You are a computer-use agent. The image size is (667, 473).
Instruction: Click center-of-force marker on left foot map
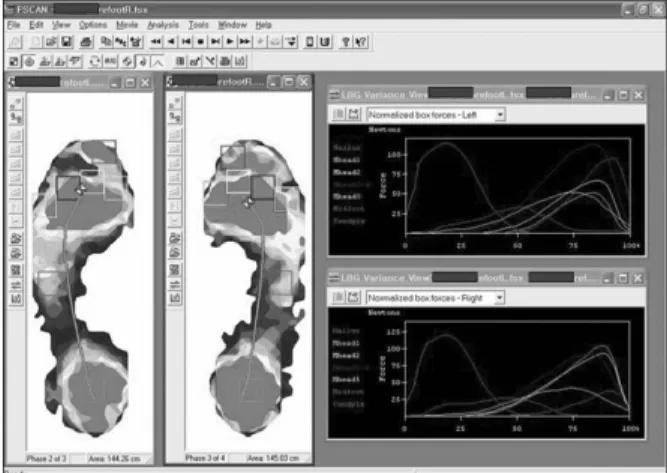(x=80, y=190)
